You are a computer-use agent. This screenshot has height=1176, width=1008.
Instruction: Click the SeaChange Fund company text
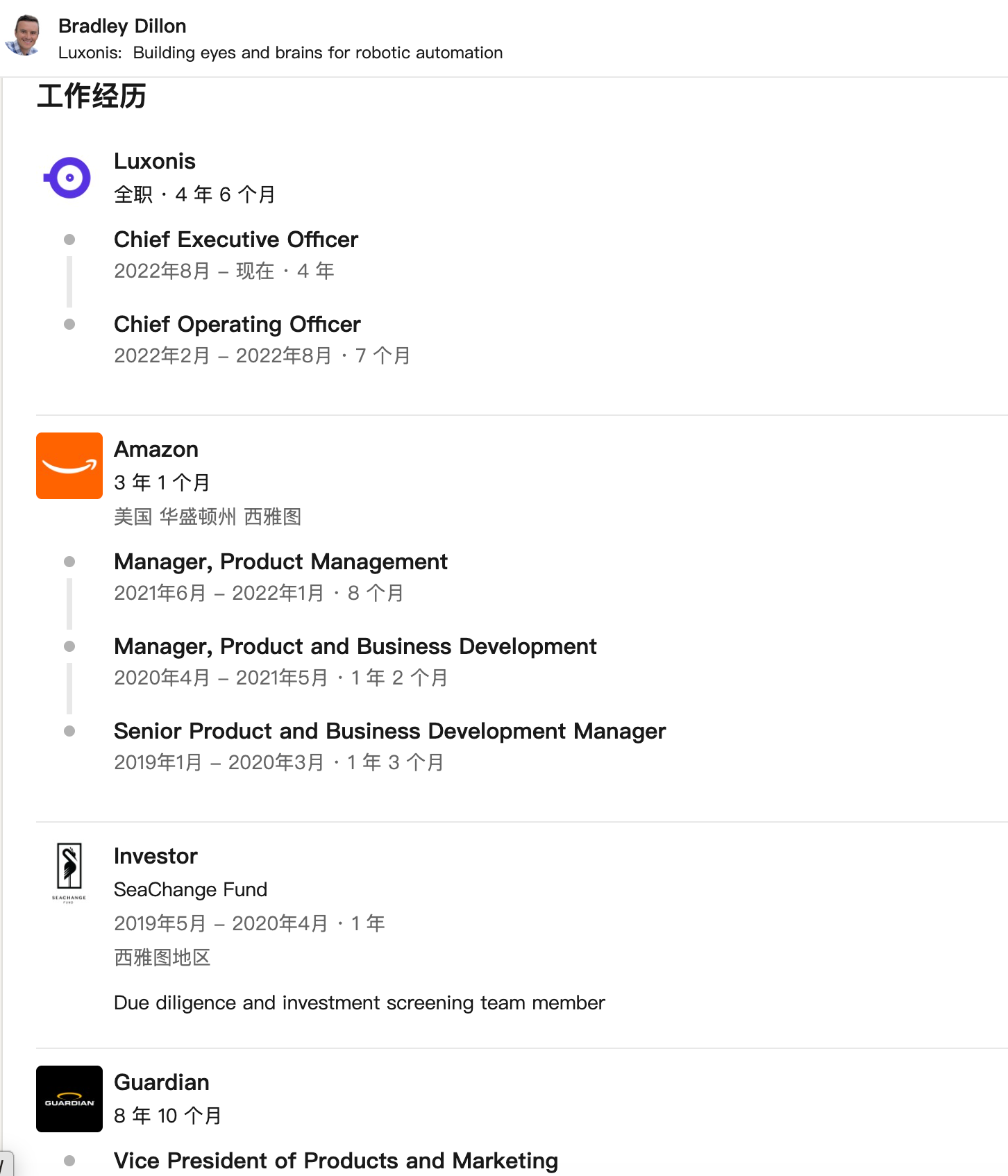(190, 889)
